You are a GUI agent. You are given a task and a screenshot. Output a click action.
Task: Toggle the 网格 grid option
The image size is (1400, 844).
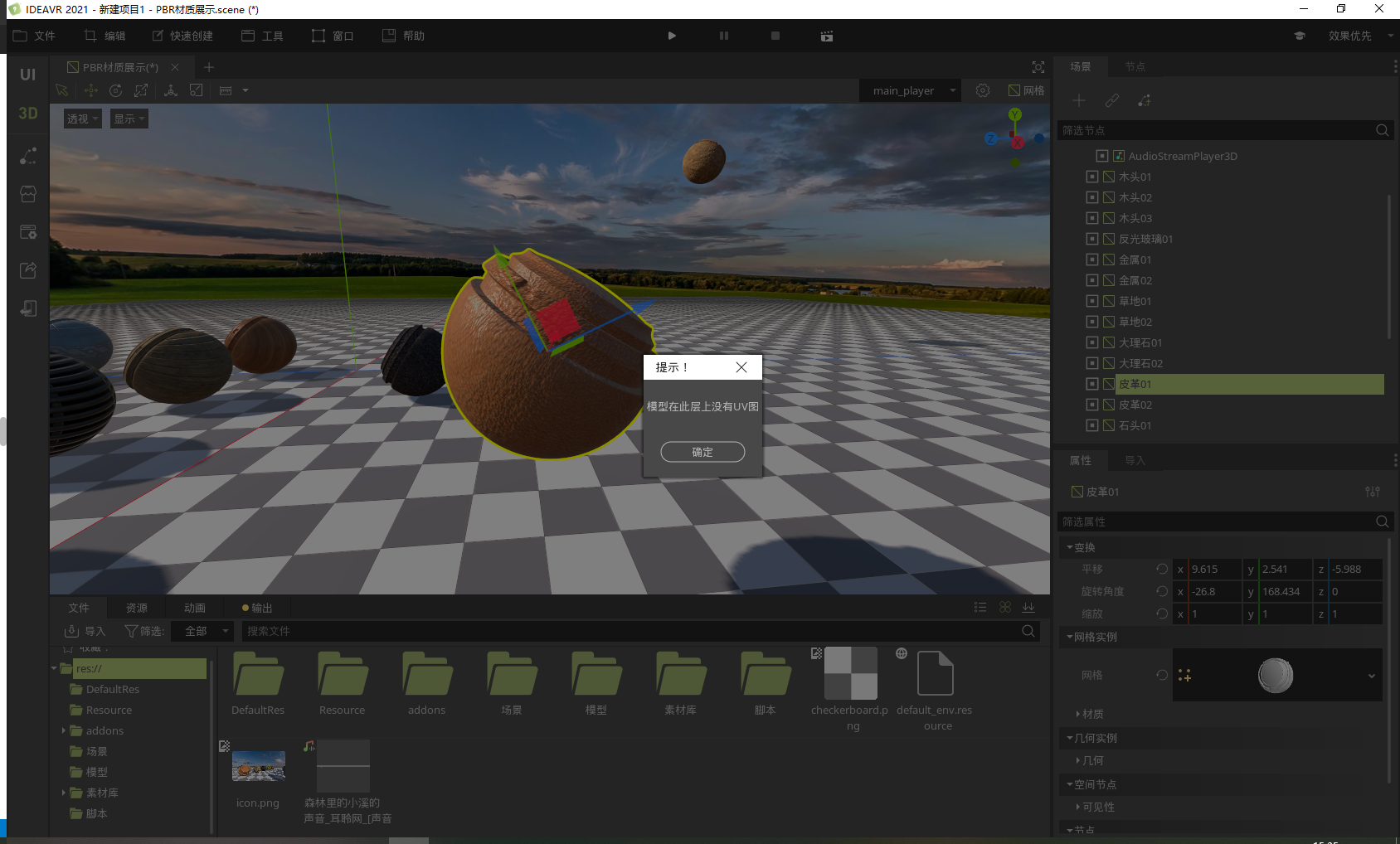click(1027, 90)
